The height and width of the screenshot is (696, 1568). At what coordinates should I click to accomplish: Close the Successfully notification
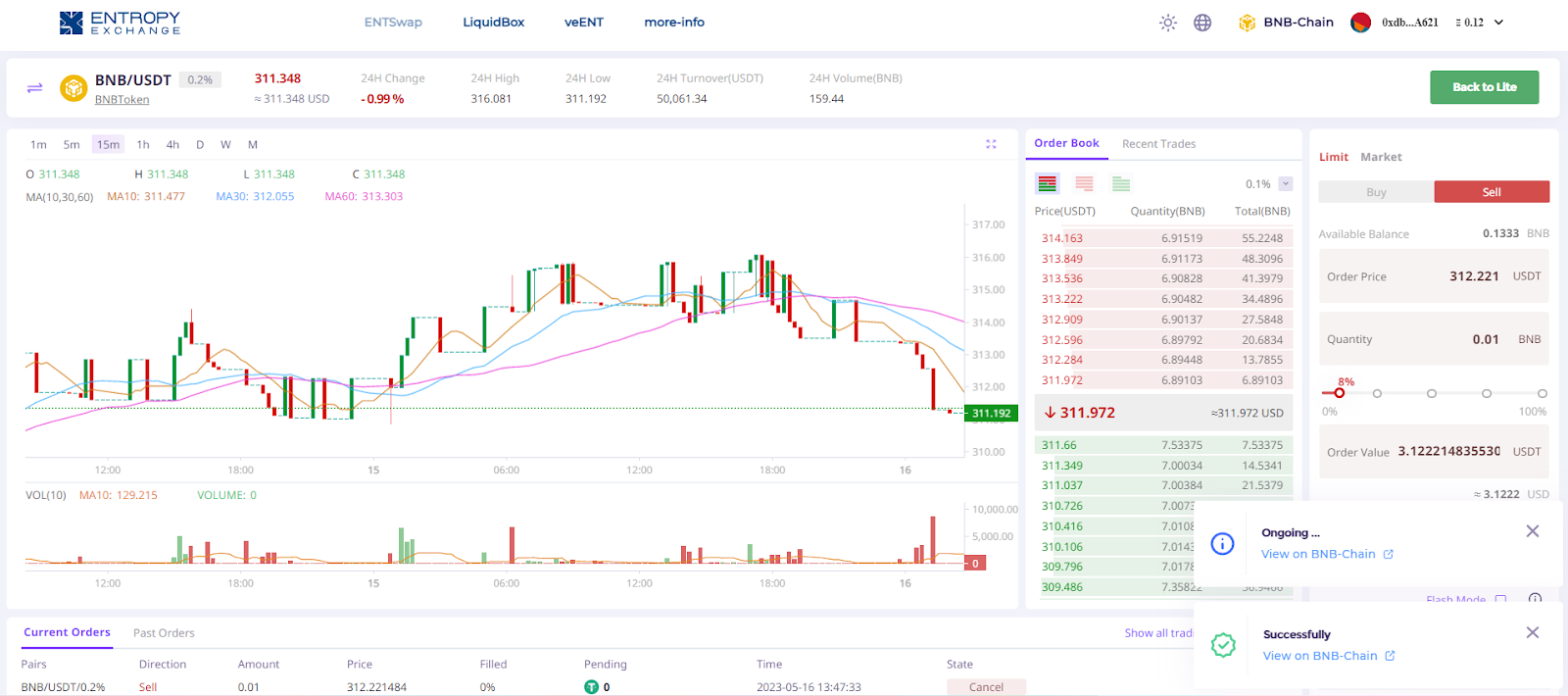tap(1533, 633)
